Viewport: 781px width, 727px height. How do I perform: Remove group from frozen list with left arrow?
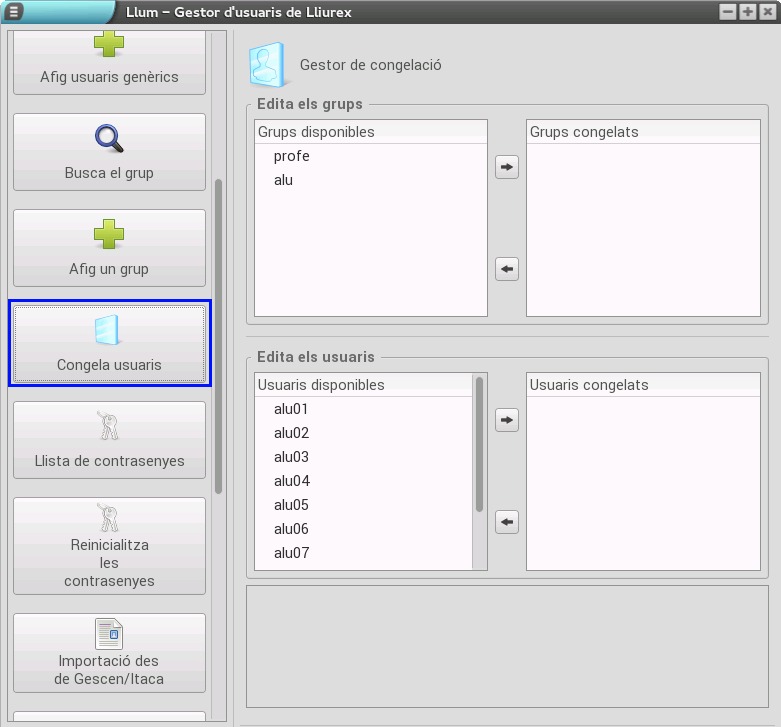pos(507,269)
